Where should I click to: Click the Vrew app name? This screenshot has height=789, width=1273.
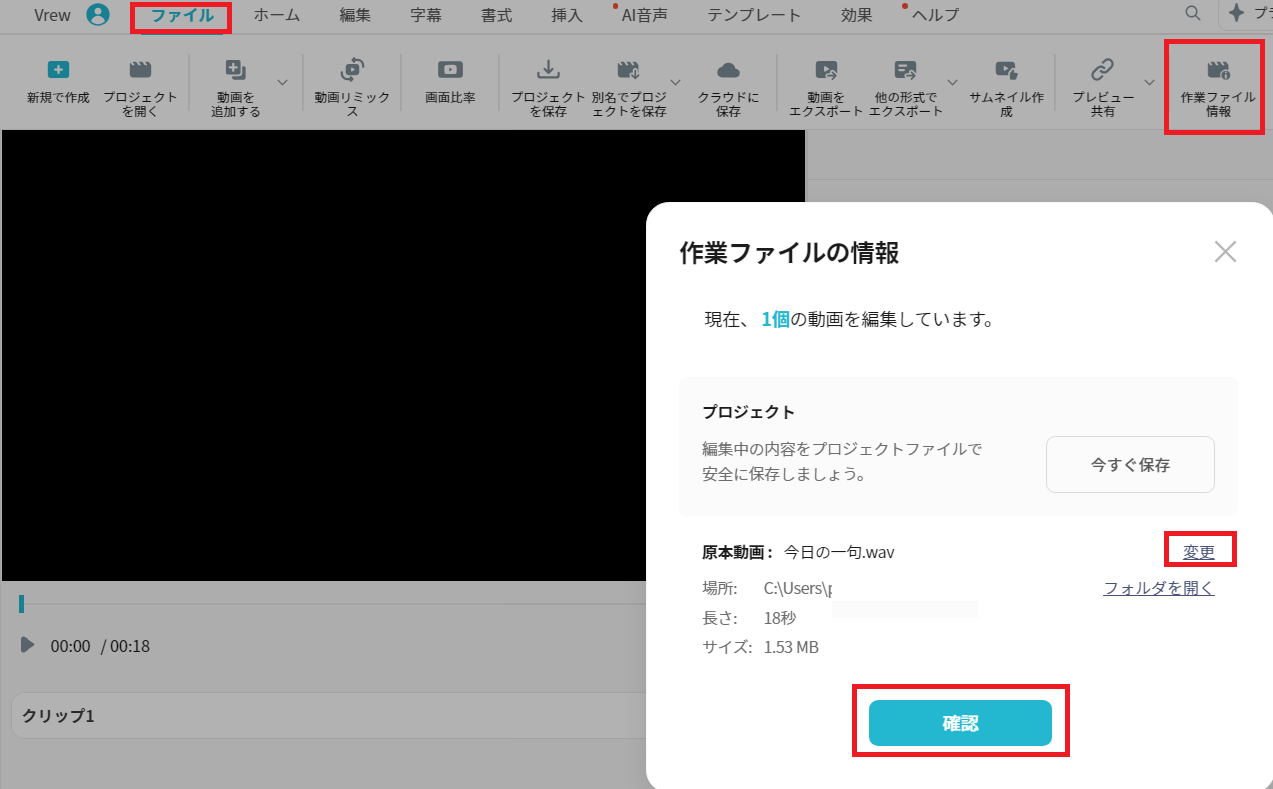pos(52,15)
